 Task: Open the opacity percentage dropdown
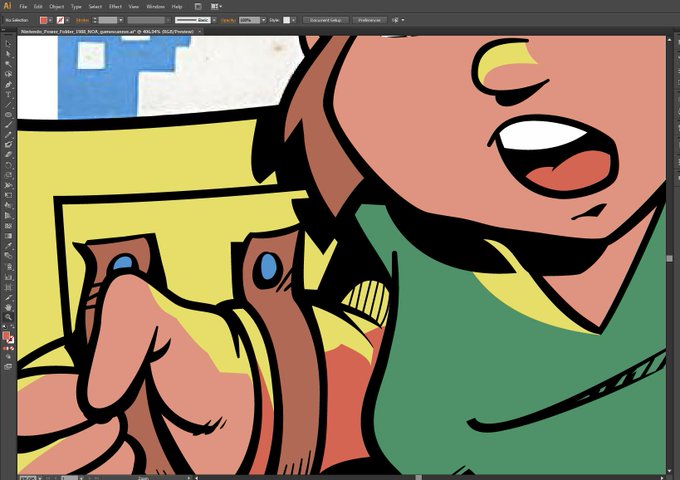[263, 20]
